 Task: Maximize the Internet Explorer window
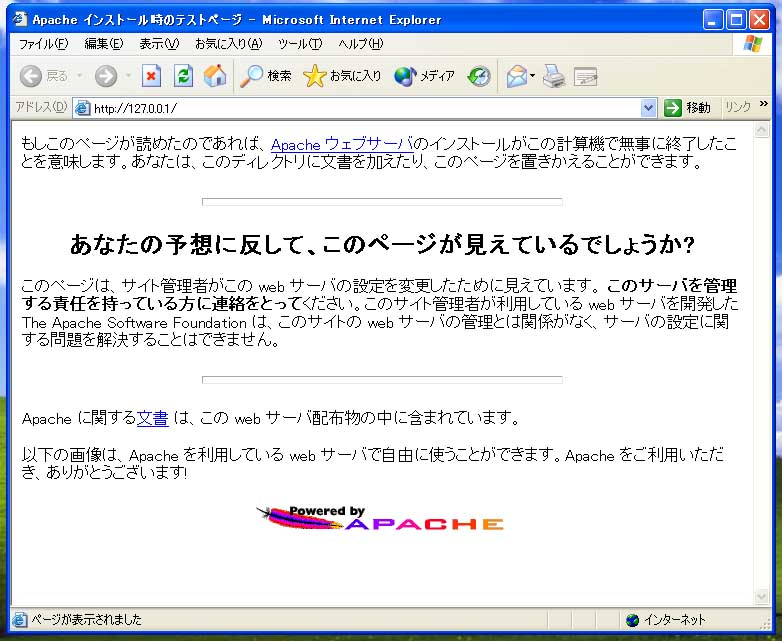click(x=737, y=20)
